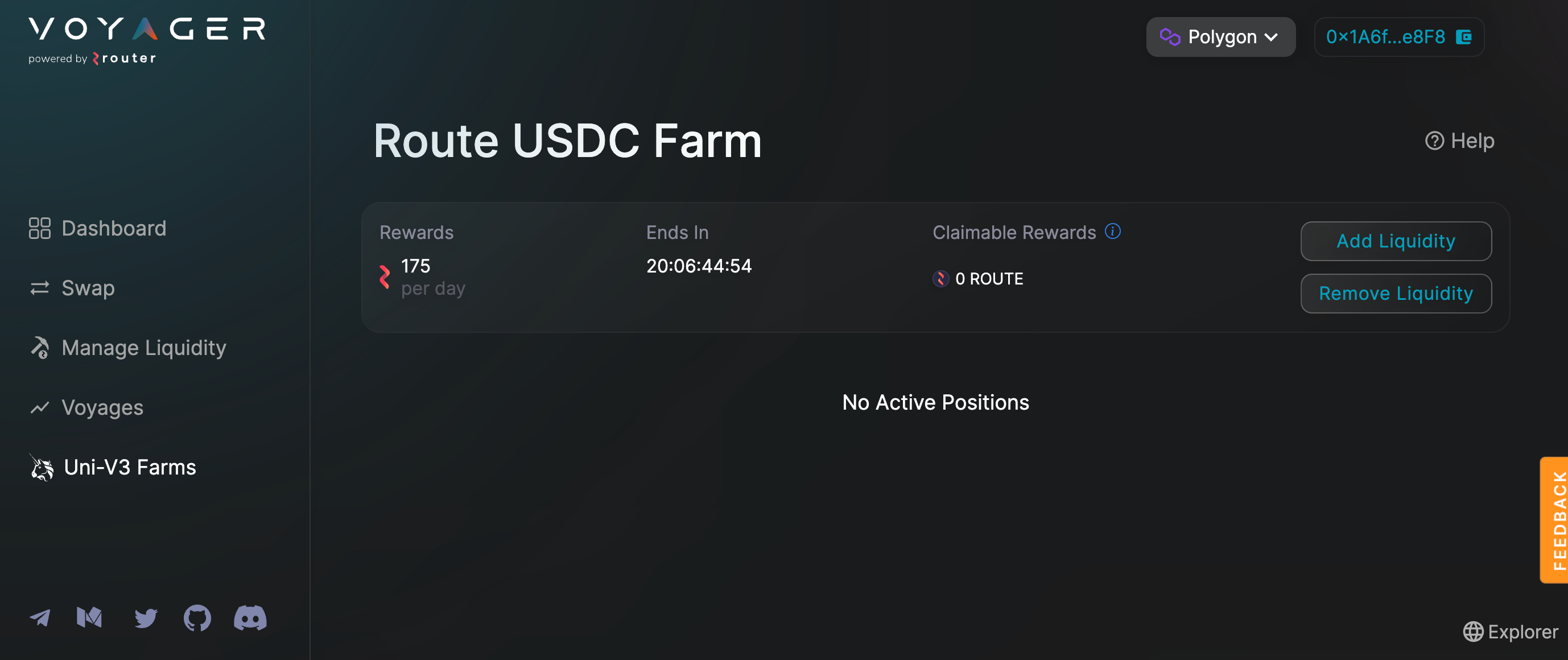The height and width of the screenshot is (660, 1568).
Task: Open the Twitter bird icon
Action: [146, 618]
